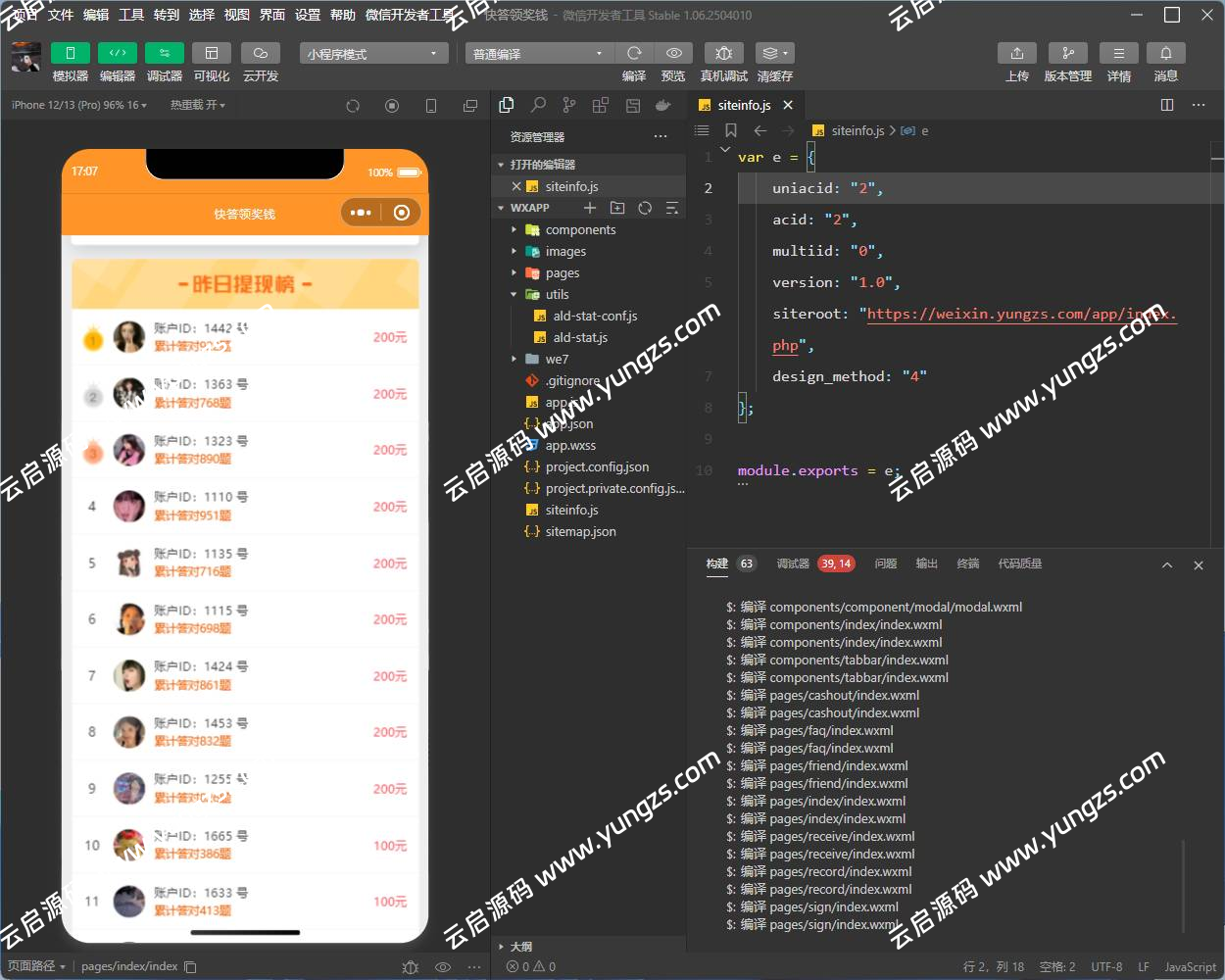The width and height of the screenshot is (1225, 980).
Task: Toggle the editor (编辑器) panel
Action: (x=117, y=53)
